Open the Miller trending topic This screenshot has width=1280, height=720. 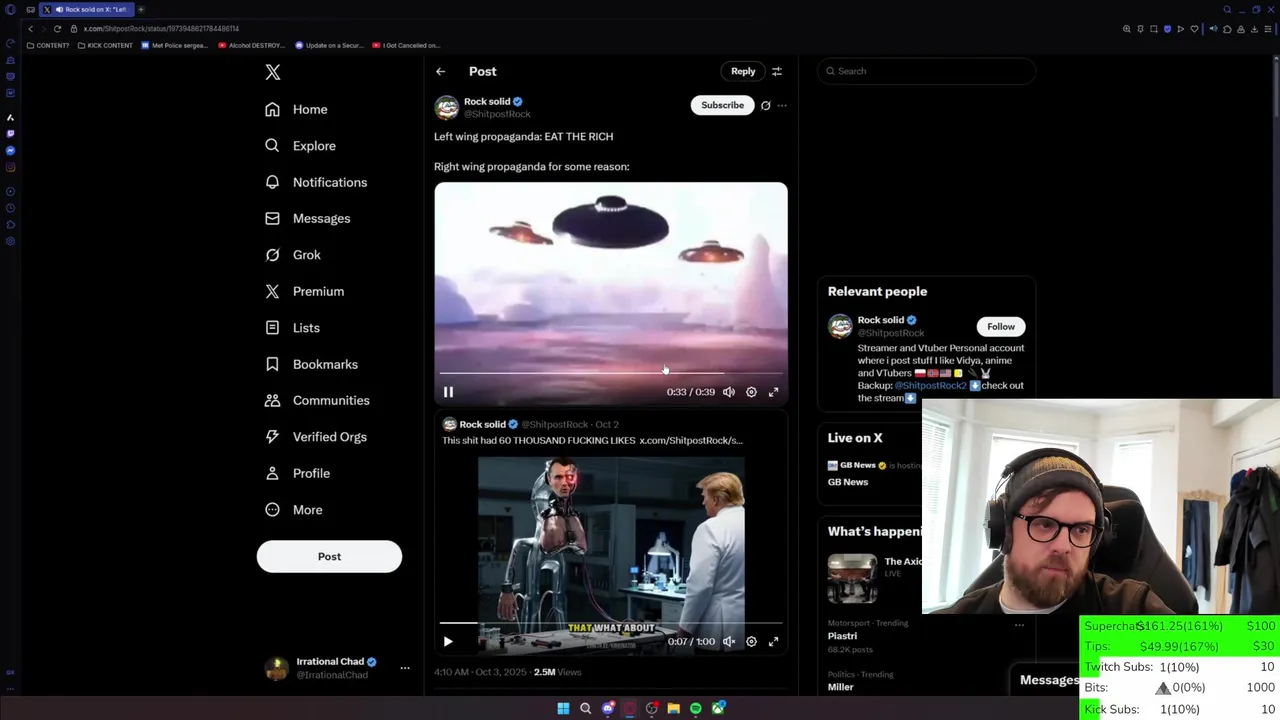pos(840,687)
